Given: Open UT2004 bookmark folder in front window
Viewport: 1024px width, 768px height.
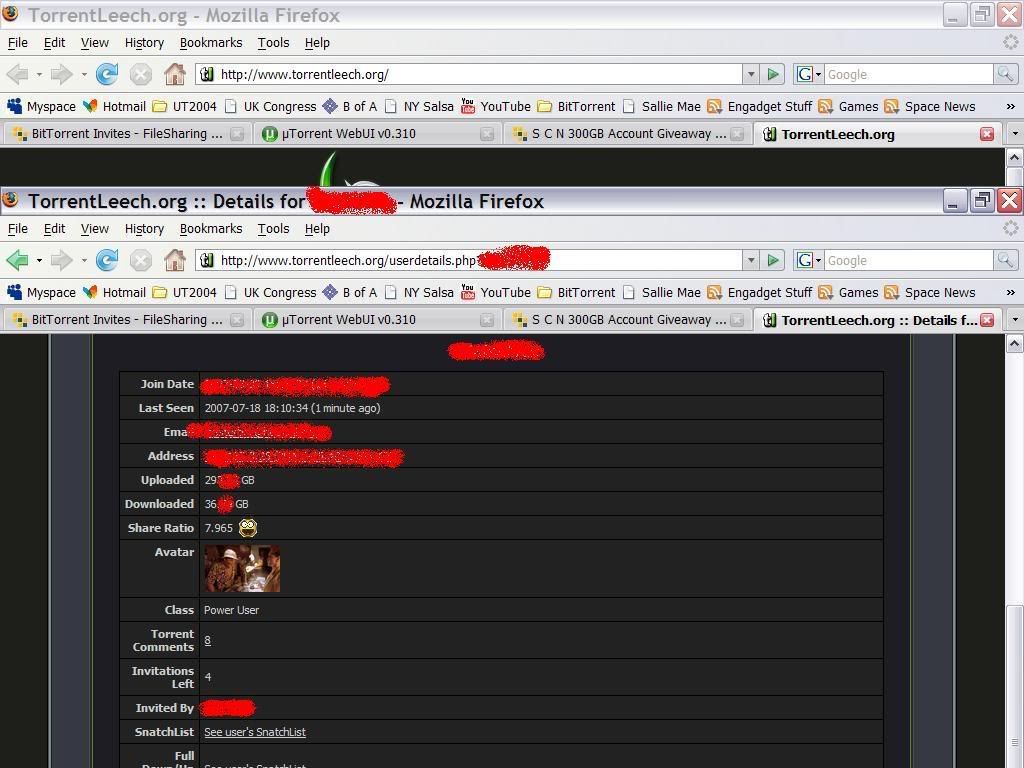Looking at the screenshot, I should point(184,293).
